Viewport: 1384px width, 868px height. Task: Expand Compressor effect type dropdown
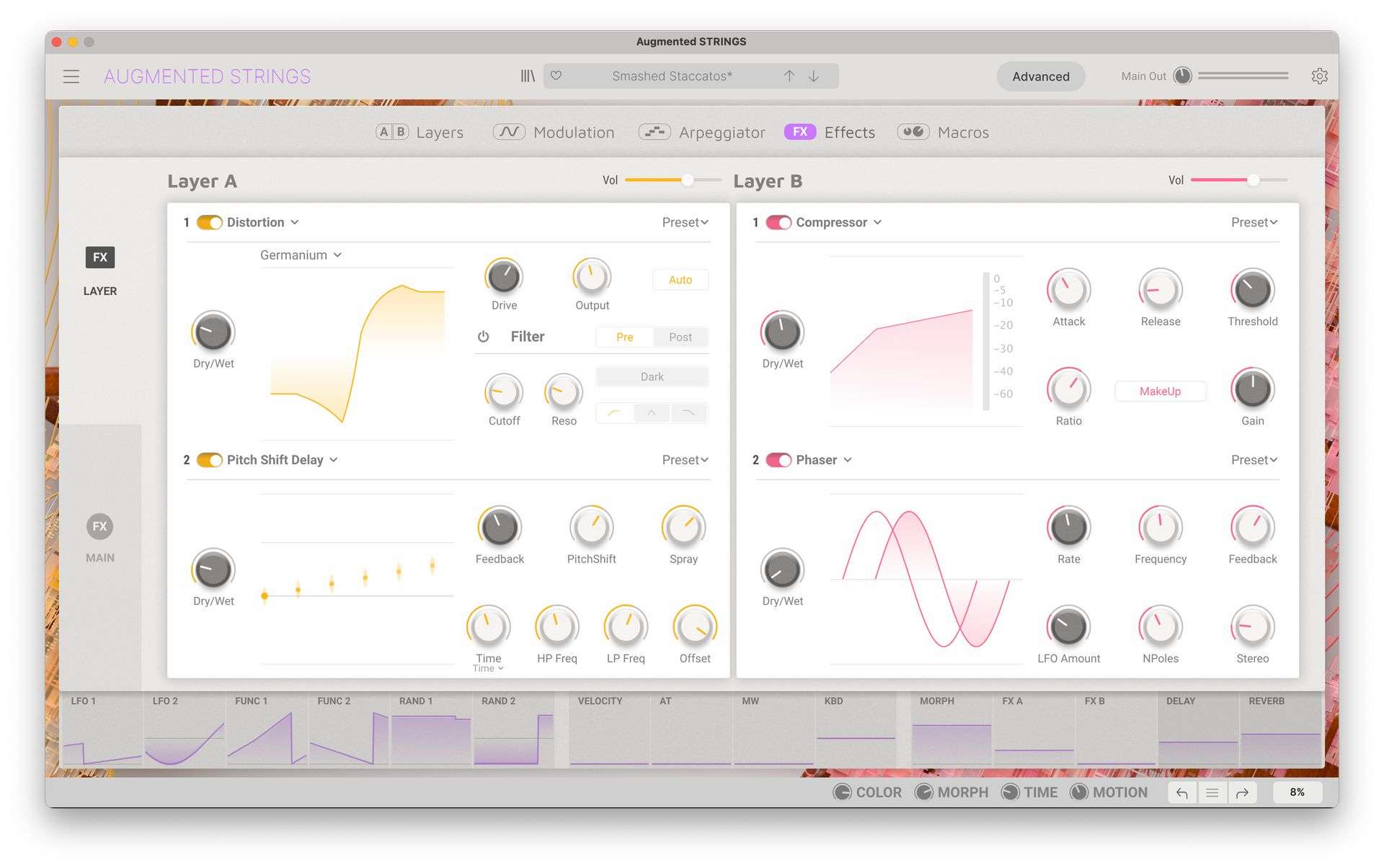tap(838, 222)
